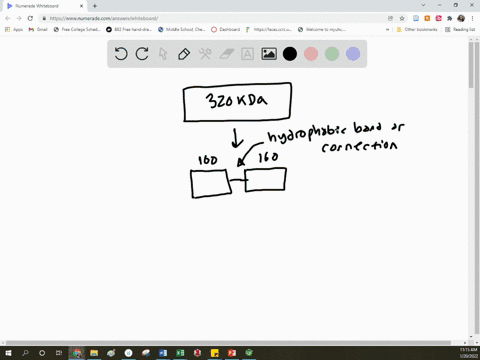Open the Chrome profile avatar
Image resolution: width=480 pixels, height=360 pixels.
pos(461,18)
